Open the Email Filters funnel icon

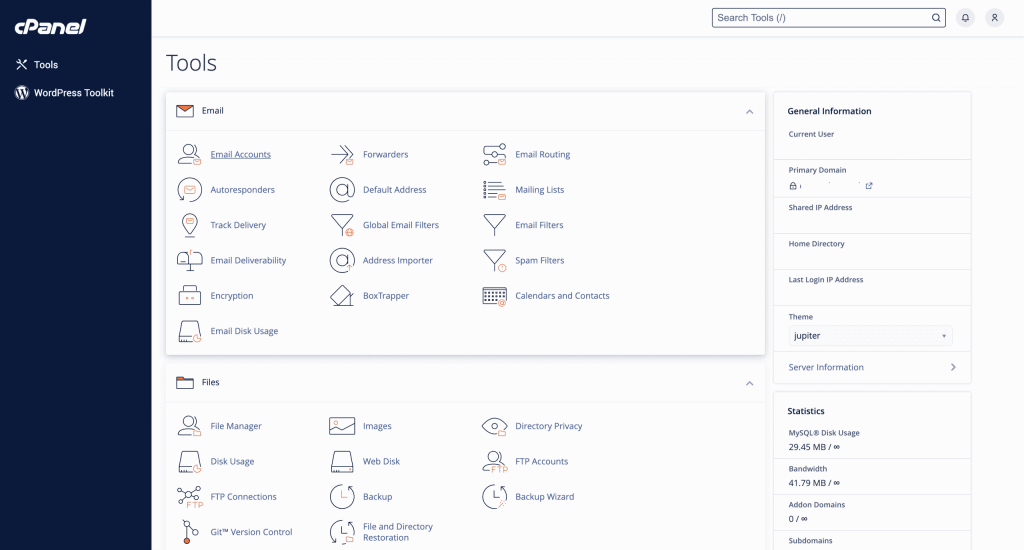(x=494, y=225)
